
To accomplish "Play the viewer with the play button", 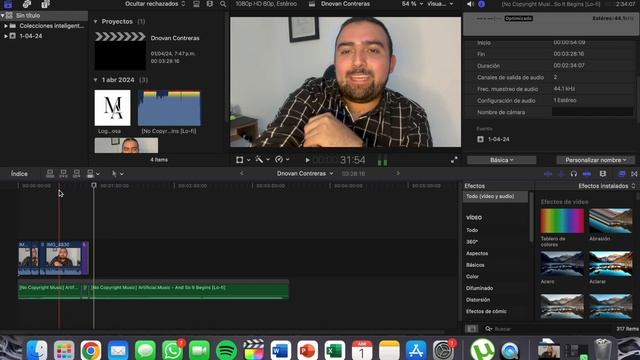I will point(307,160).
